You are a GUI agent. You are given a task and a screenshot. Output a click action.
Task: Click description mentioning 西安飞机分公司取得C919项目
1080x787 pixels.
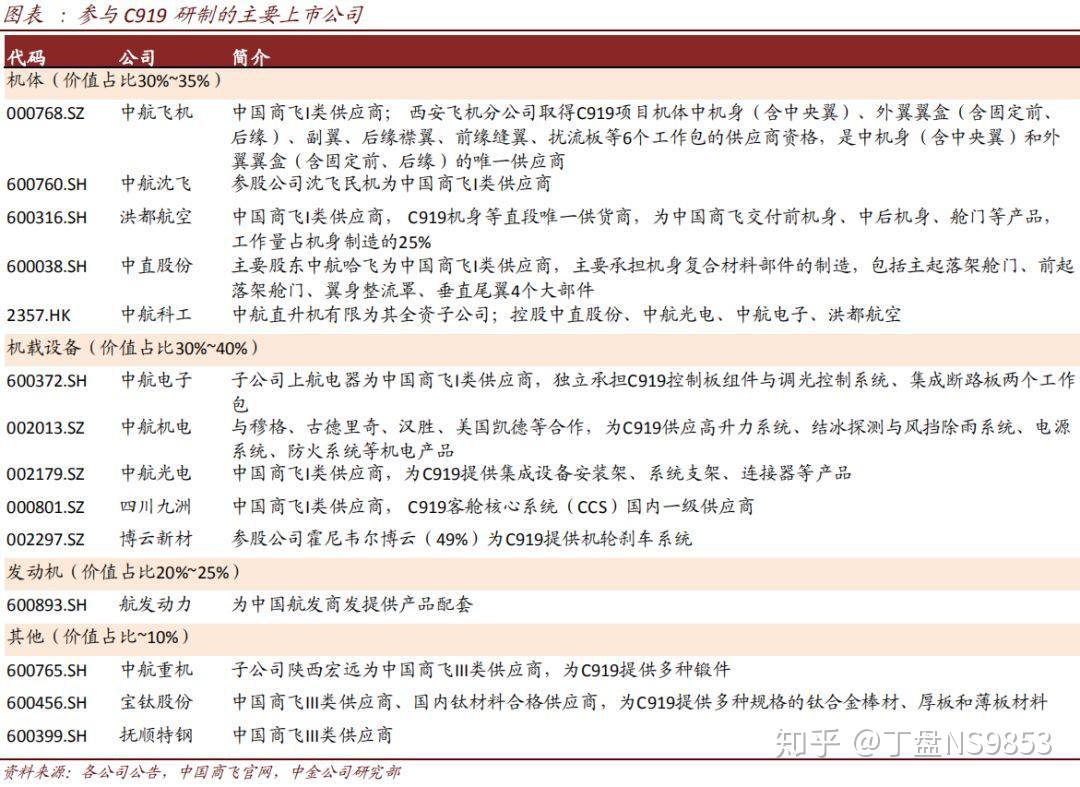tap(646, 136)
